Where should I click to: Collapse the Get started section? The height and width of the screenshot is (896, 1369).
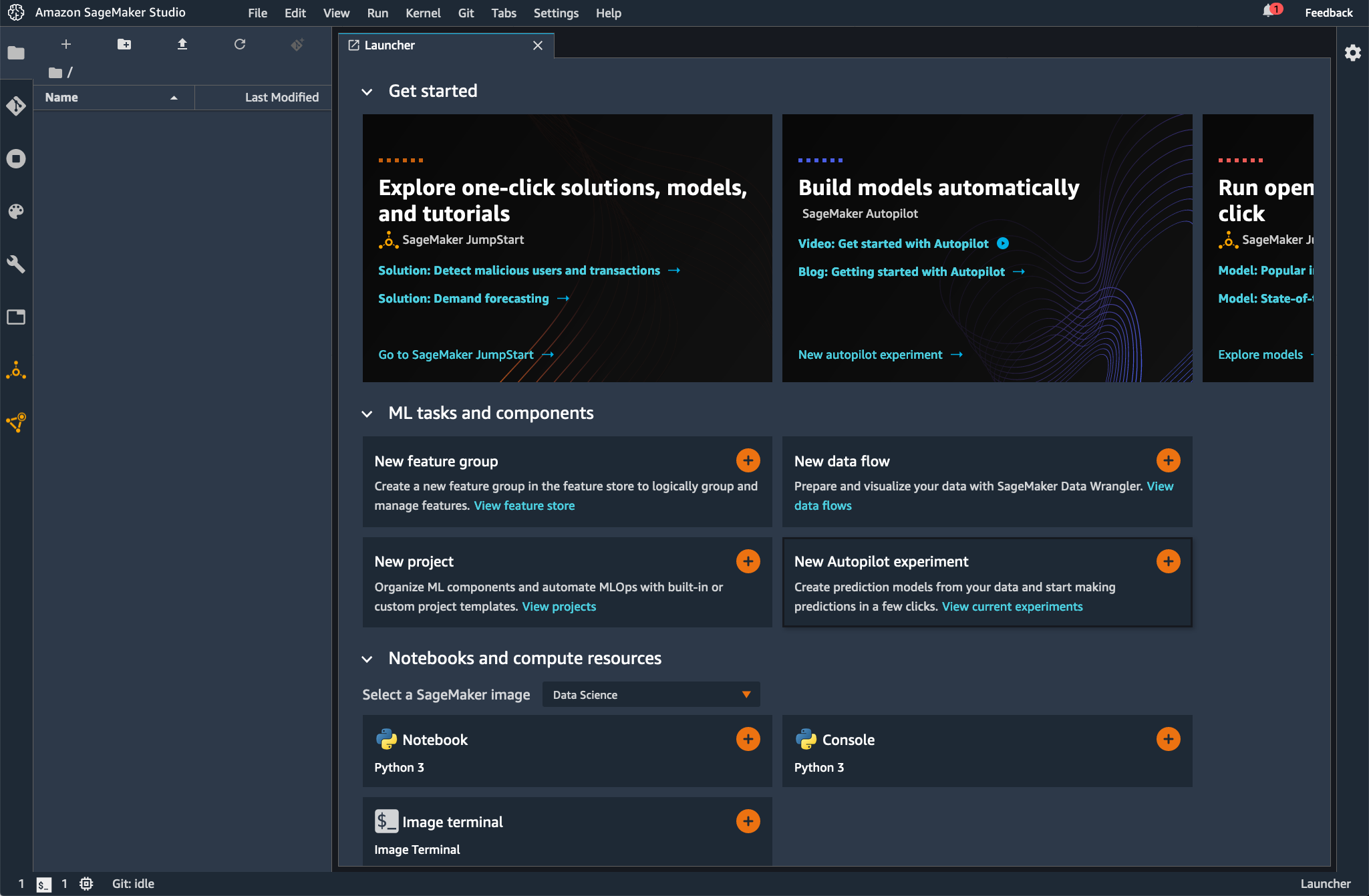[x=367, y=92]
